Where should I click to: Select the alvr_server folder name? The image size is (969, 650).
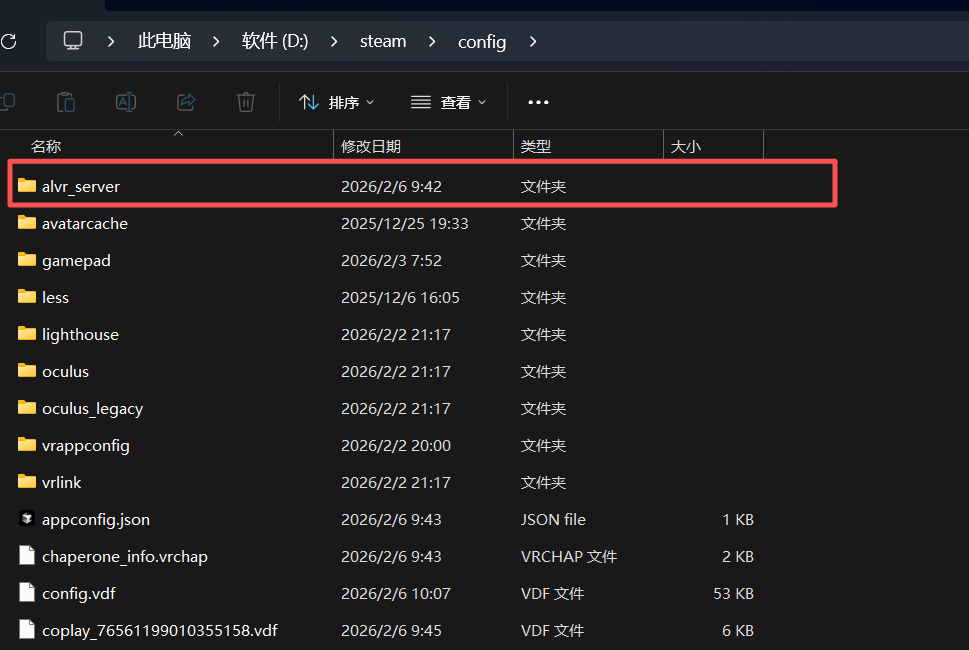(81, 187)
